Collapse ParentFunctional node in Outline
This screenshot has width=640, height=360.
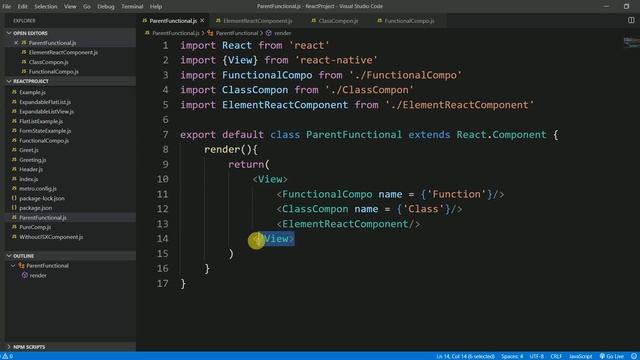pos(13,266)
